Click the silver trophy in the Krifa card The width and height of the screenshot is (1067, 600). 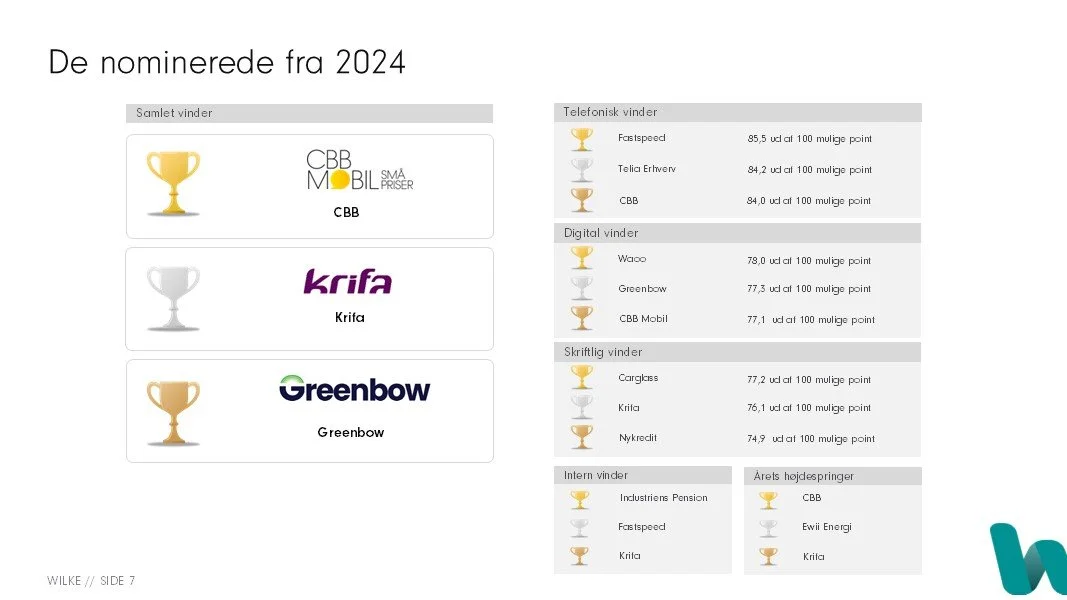[x=174, y=299]
